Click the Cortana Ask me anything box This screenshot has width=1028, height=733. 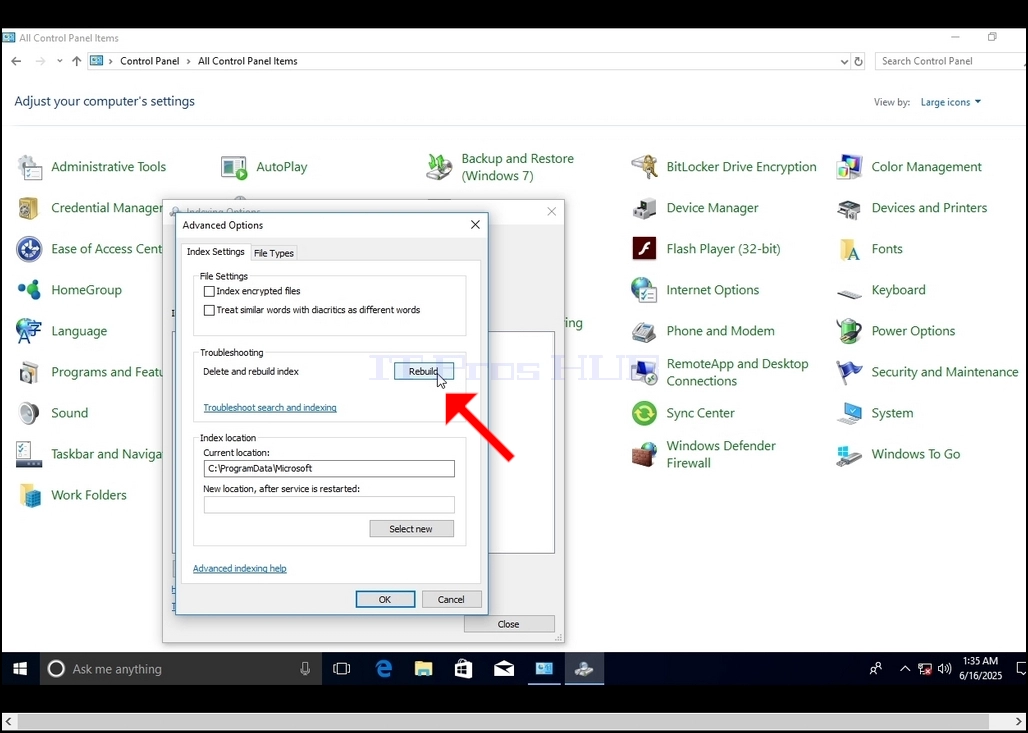point(182,669)
